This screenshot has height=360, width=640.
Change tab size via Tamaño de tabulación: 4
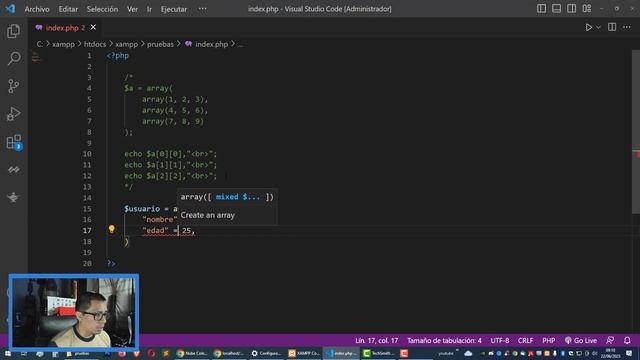[x=444, y=340]
